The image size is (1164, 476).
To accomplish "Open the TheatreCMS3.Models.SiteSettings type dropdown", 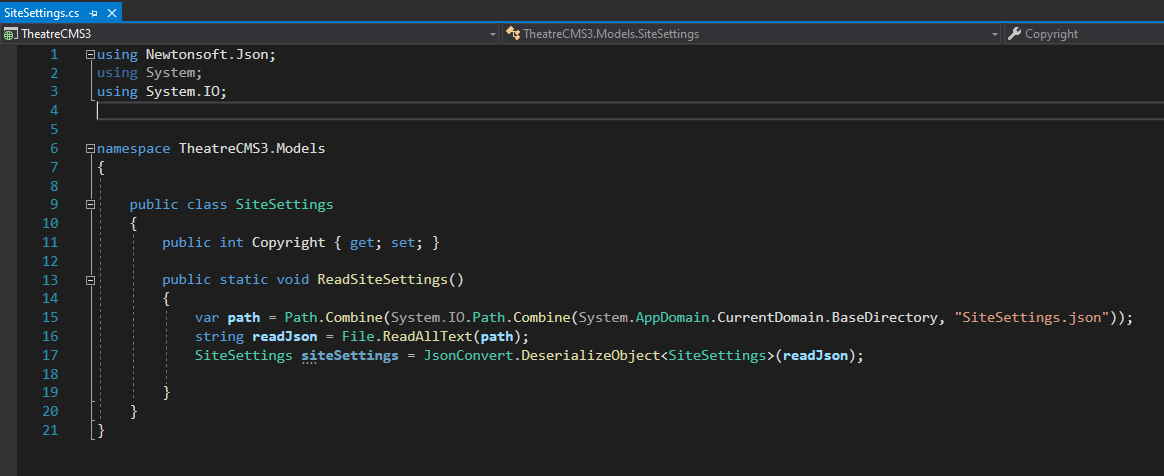I will coord(995,34).
